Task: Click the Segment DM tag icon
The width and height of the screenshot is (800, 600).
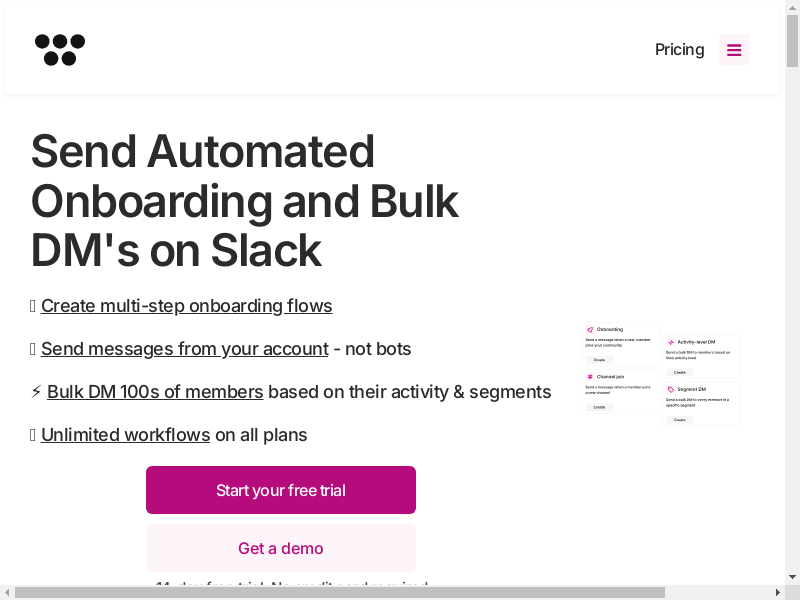Action: point(671,389)
